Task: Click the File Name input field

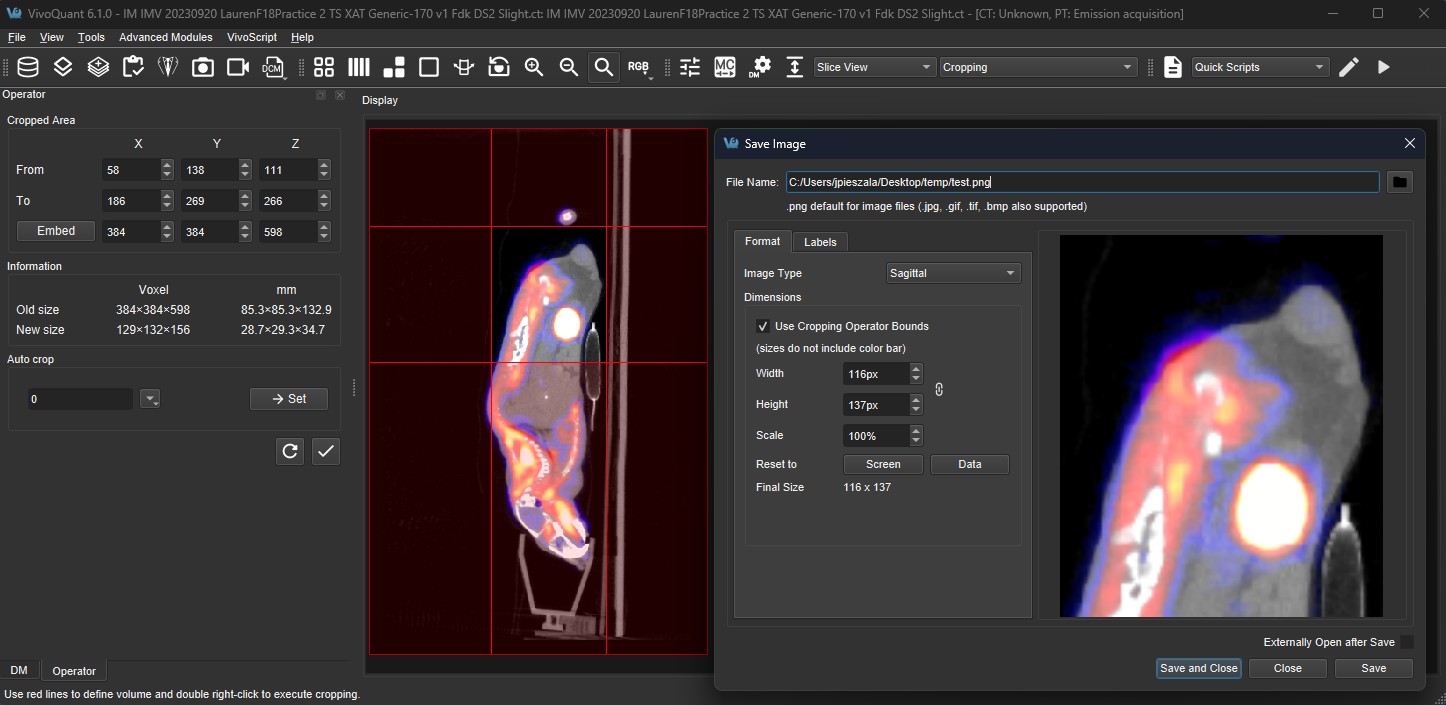Action: [1082, 182]
